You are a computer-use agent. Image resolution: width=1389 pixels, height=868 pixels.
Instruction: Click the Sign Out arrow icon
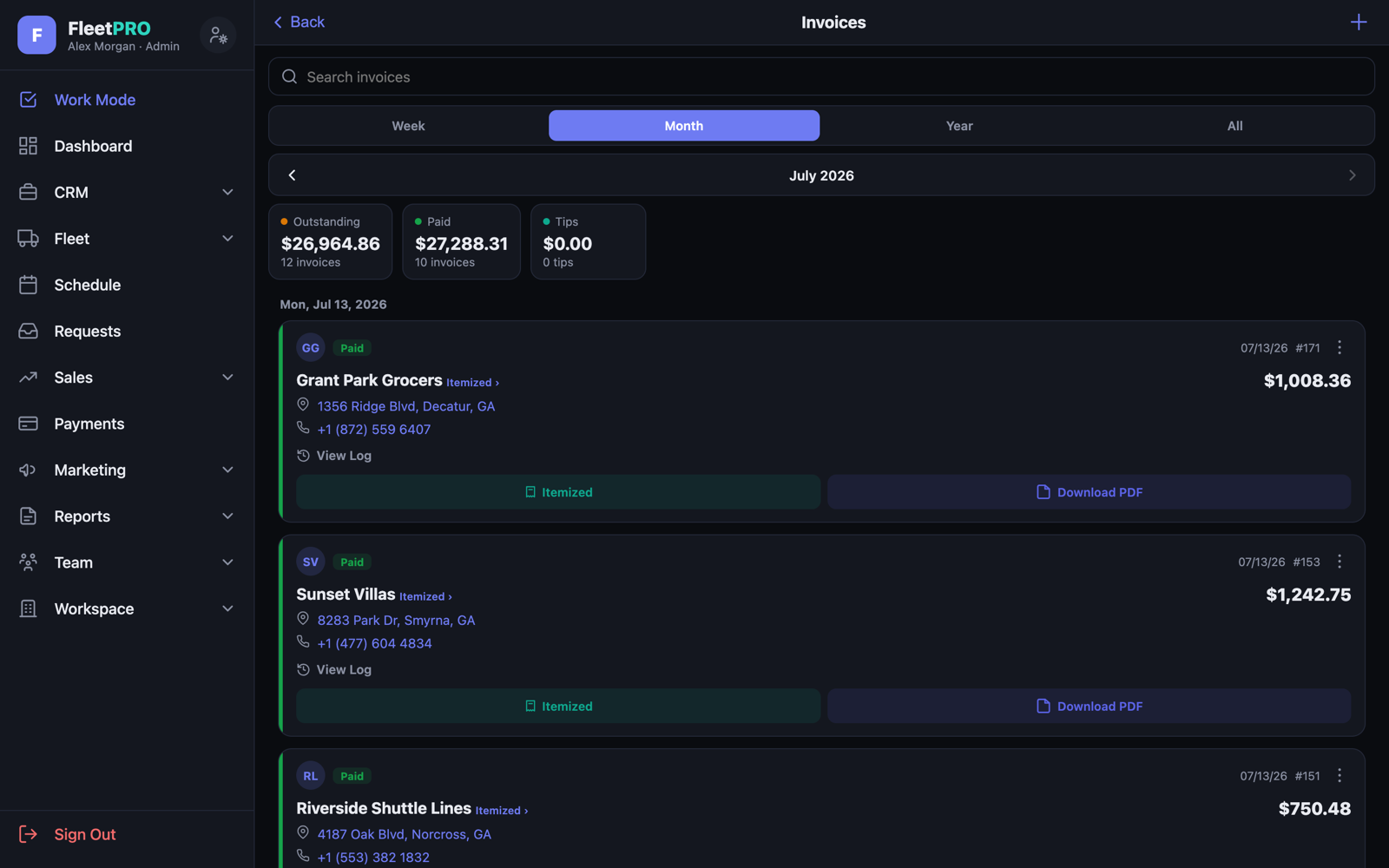pyautogui.click(x=28, y=834)
